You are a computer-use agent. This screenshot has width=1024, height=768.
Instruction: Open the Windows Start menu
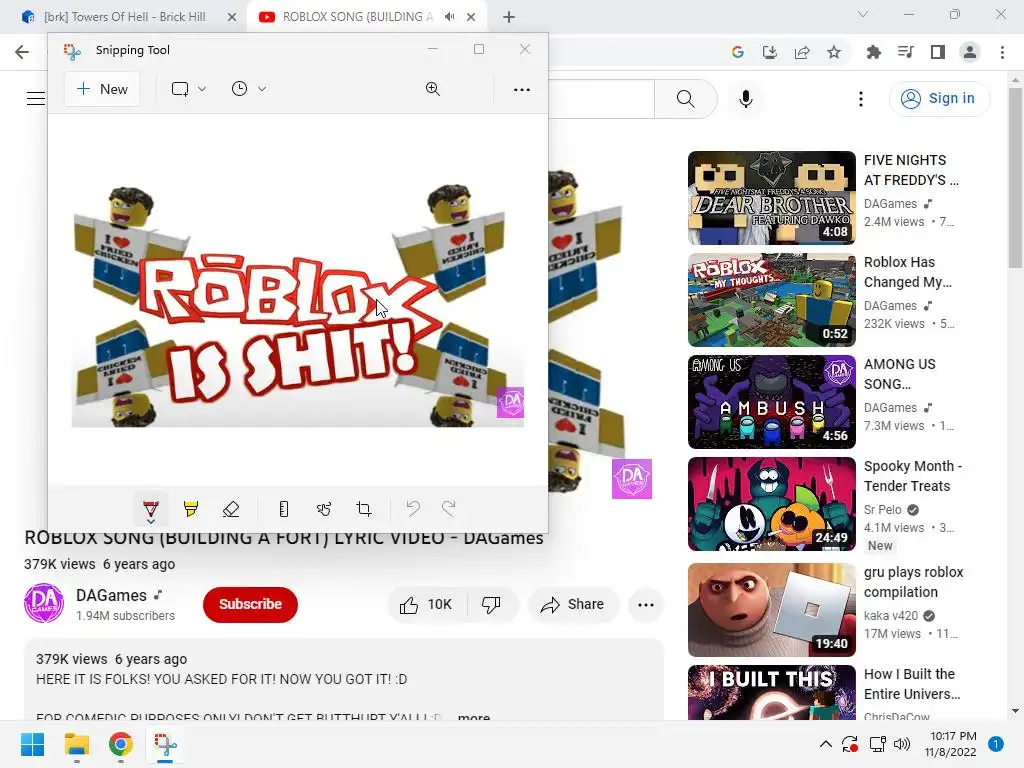tap(32, 744)
